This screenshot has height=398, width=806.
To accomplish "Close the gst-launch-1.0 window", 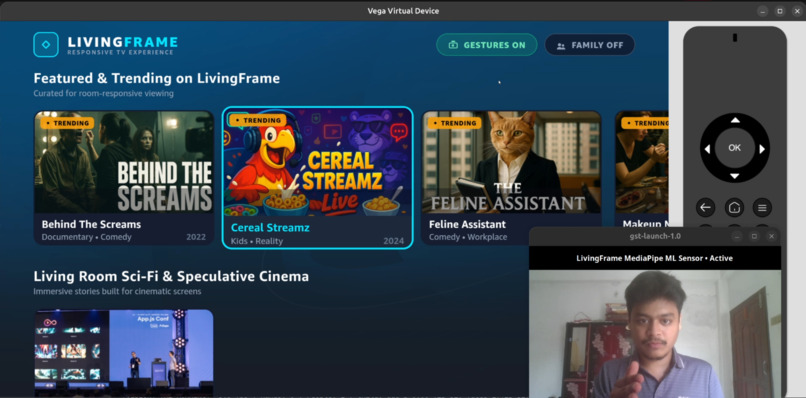I will 771,236.
